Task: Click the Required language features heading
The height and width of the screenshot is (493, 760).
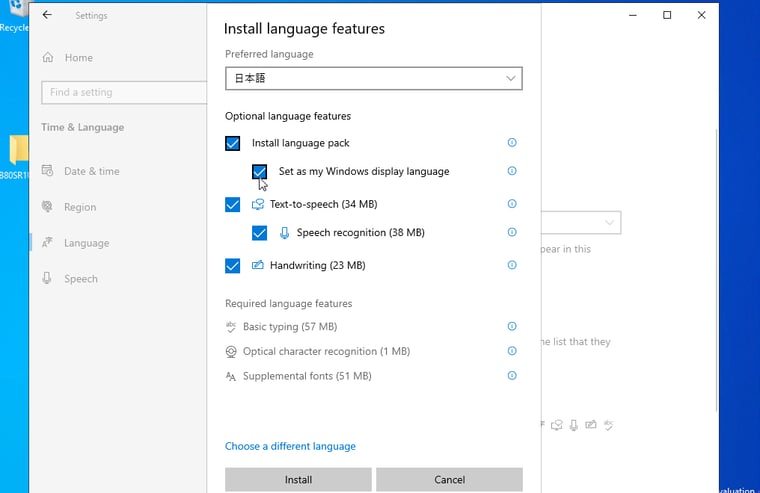Action: (x=288, y=303)
